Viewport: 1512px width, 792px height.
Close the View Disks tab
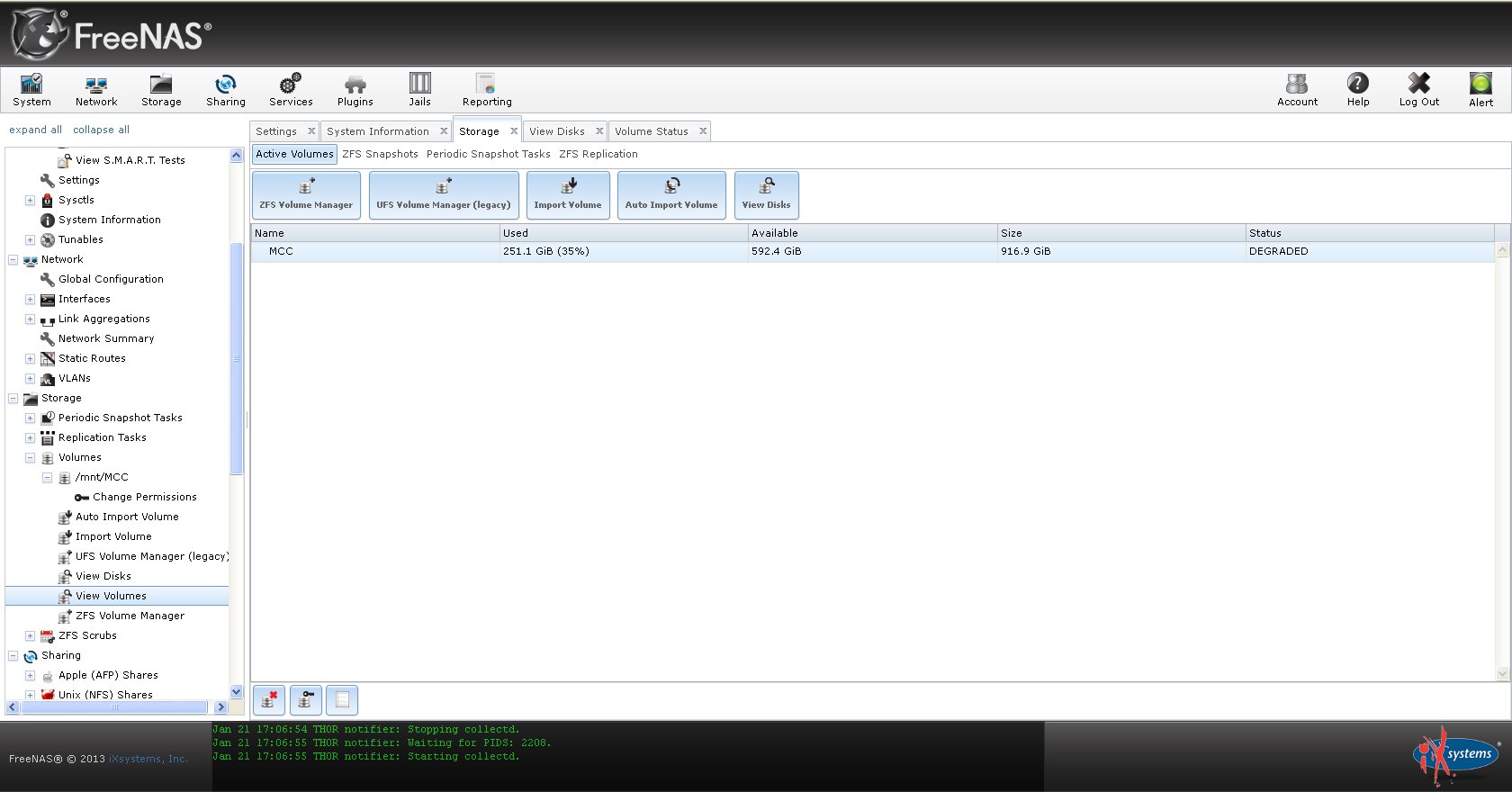pos(599,131)
